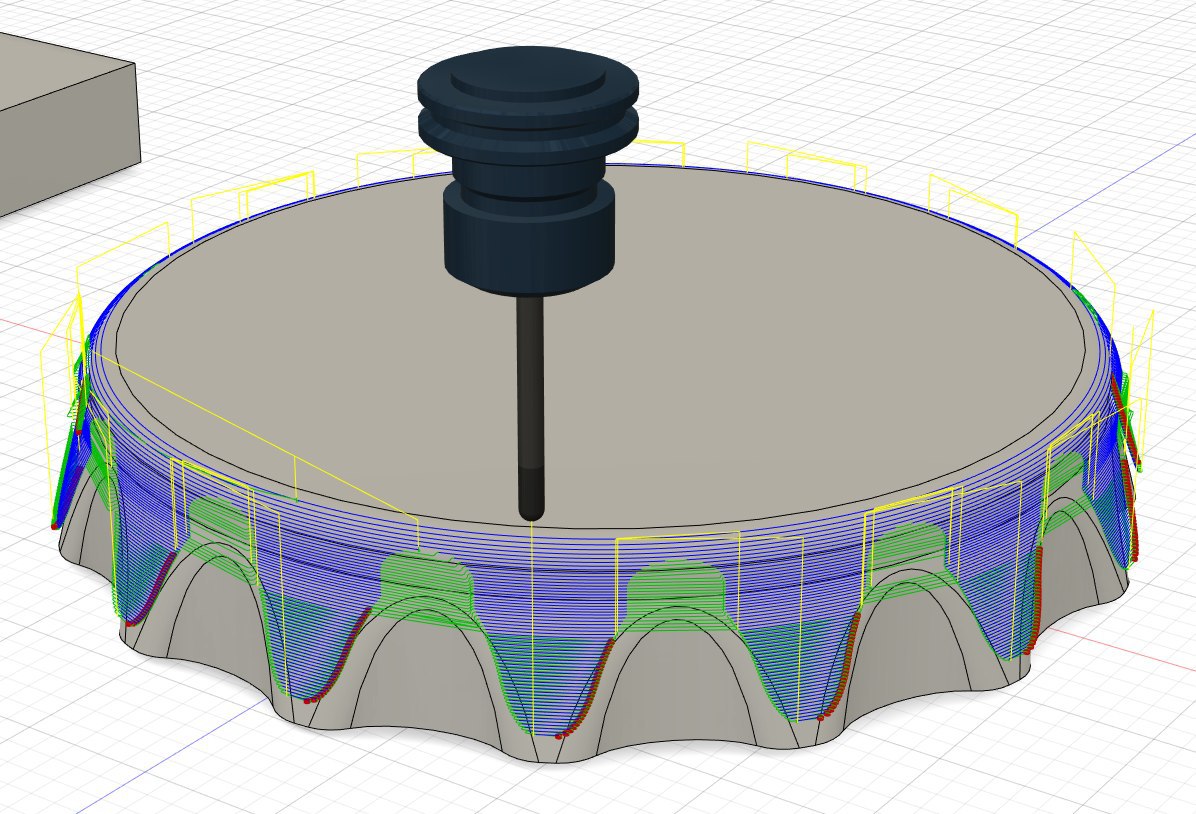The width and height of the screenshot is (1196, 814).
Task: Click the rounded ball tip of the tool
Action: tap(531, 510)
